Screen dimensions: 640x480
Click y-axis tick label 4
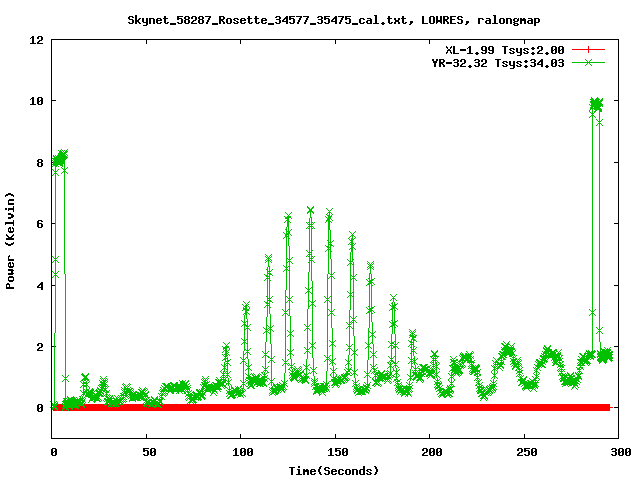point(40,286)
